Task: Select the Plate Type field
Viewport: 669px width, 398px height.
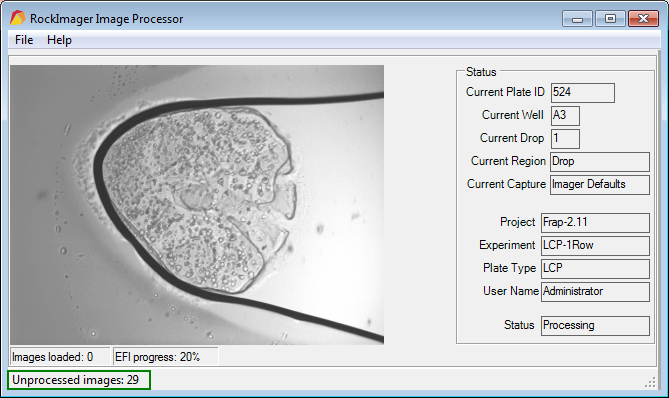Action: pos(595,269)
